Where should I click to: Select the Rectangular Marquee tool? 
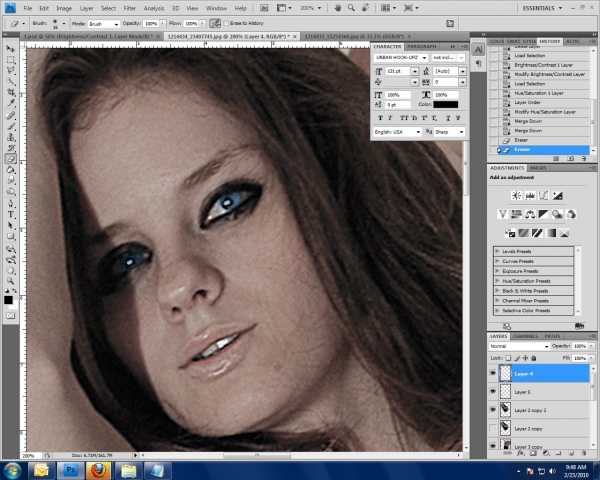11,60
